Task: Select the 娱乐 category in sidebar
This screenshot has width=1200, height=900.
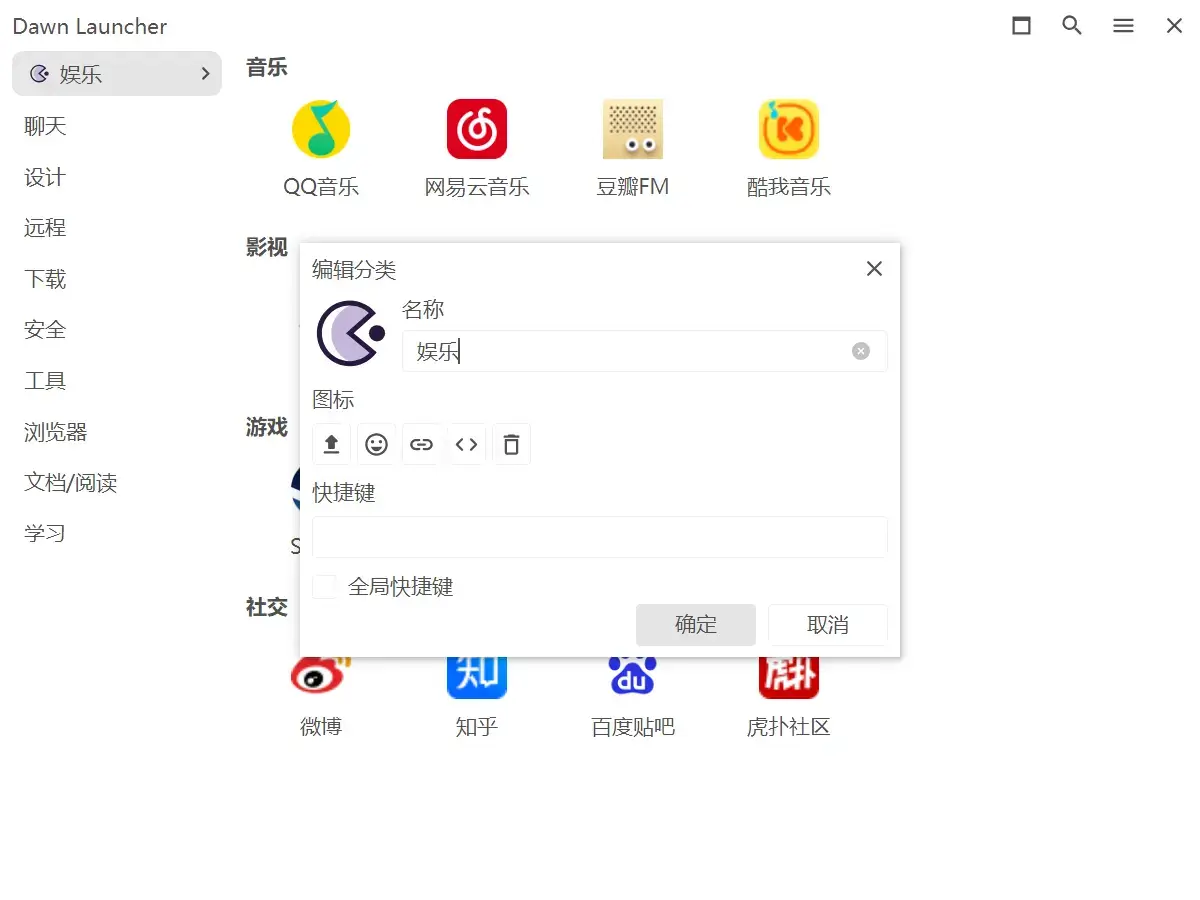Action: 117,74
